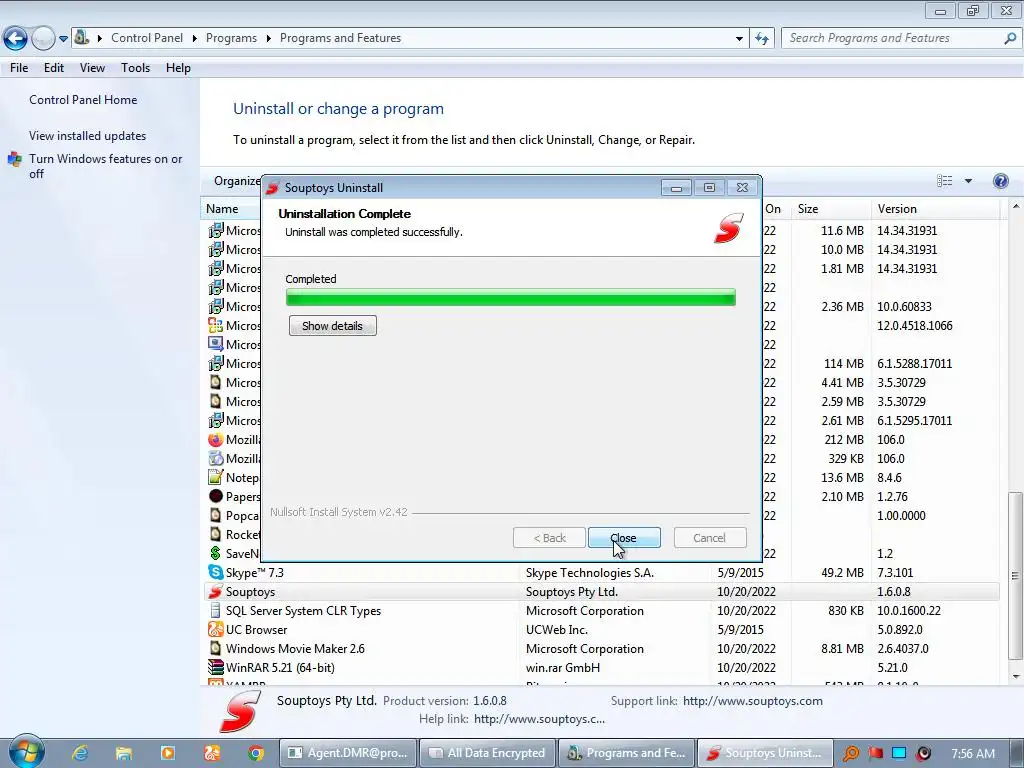Open Windows Explorer folder icon on taskbar
The height and width of the screenshot is (768, 1024).
pyautogui.click(x=123, y=753)
